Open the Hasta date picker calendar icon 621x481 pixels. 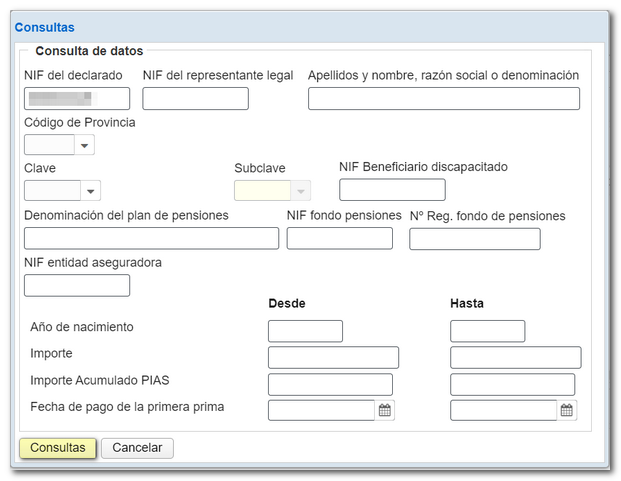click(567, 410)
